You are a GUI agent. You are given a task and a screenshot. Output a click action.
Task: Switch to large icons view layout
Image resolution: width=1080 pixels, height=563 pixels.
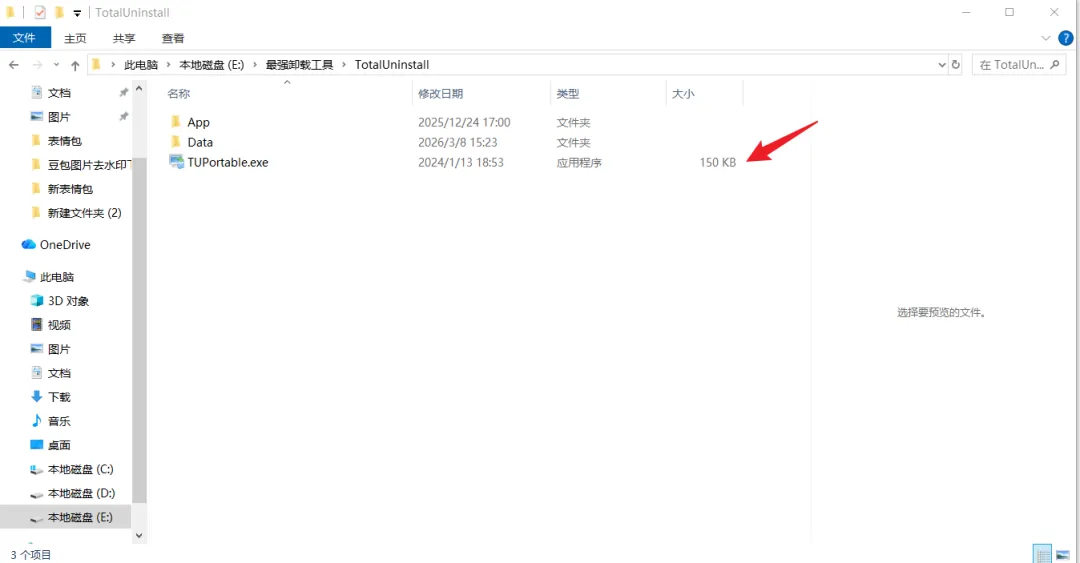point(1063,555)
